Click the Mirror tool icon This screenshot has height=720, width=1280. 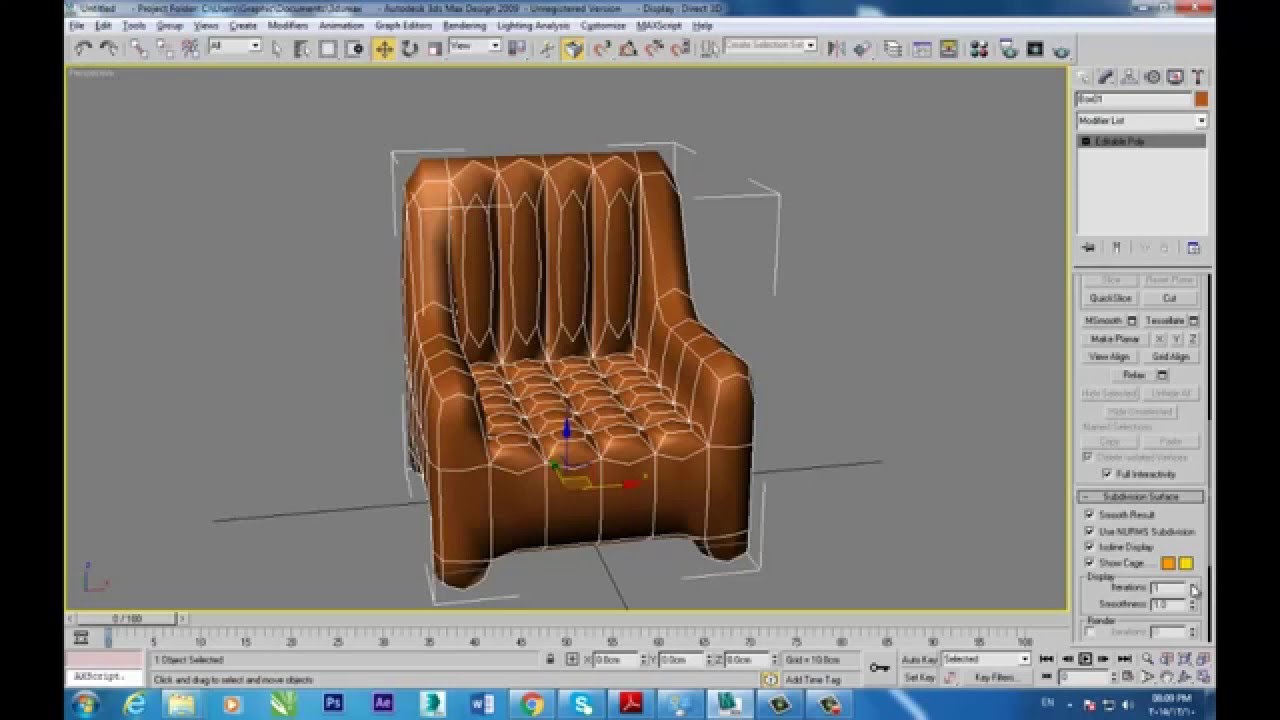(x=838, y=48)
